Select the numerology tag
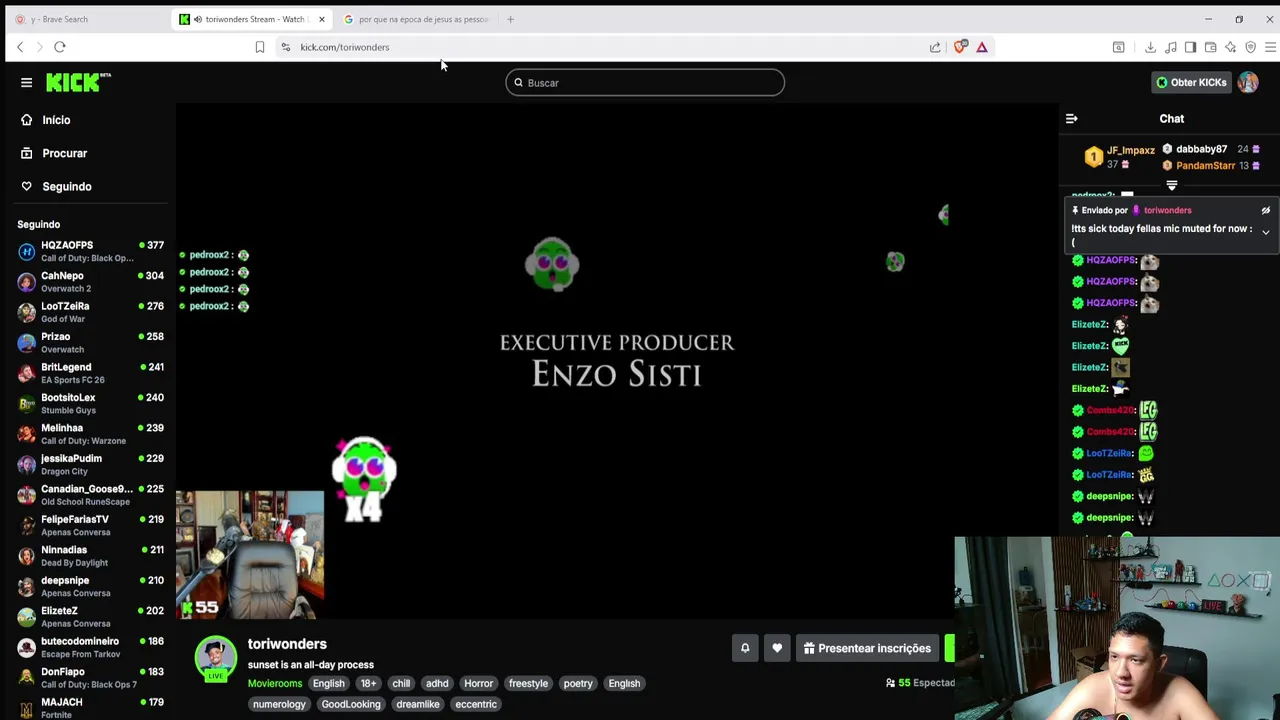Viewport: 1280px width, 720px height. point(279,704)
